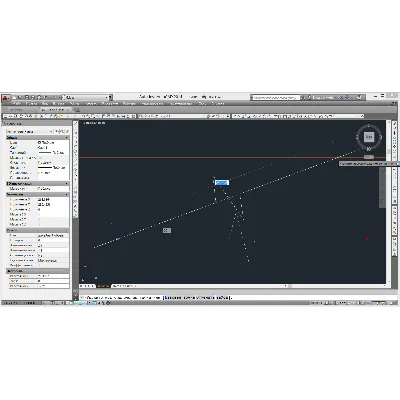Click the Материал property value

53,189
